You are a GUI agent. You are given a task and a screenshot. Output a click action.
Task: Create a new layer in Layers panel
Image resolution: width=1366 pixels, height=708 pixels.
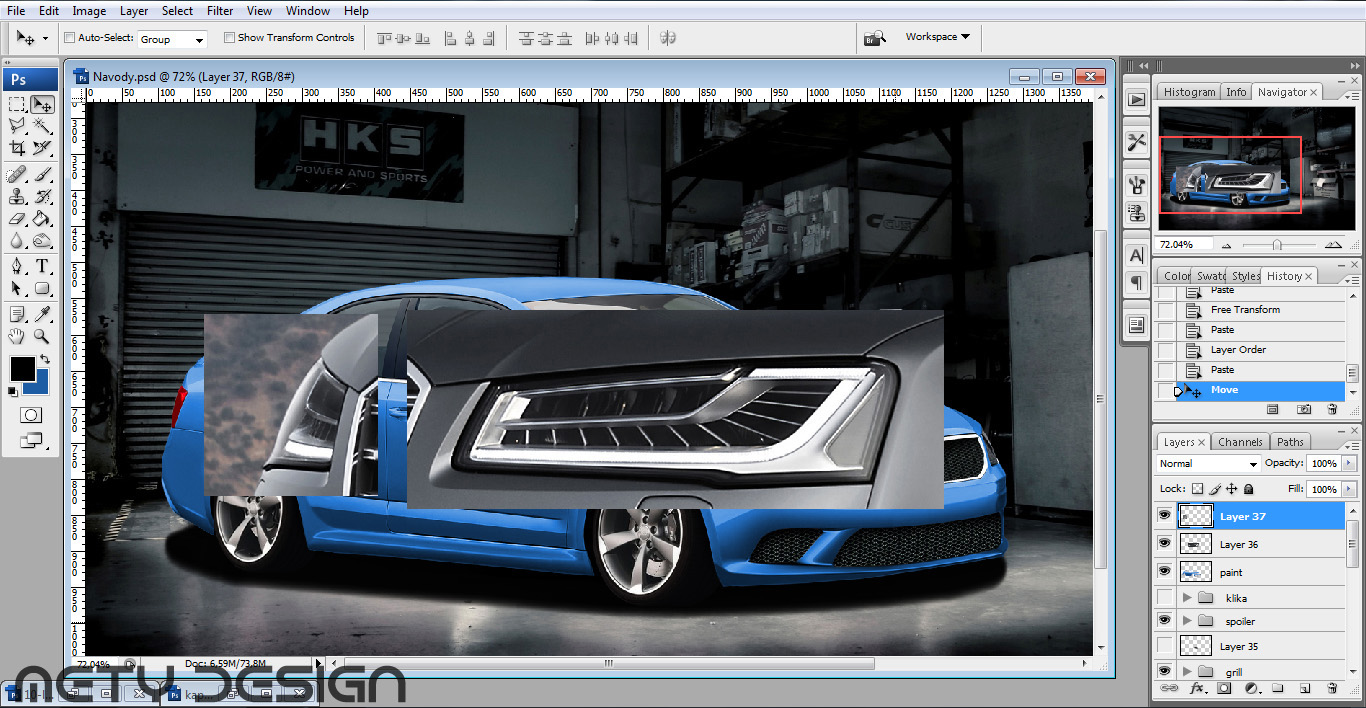1305,688
